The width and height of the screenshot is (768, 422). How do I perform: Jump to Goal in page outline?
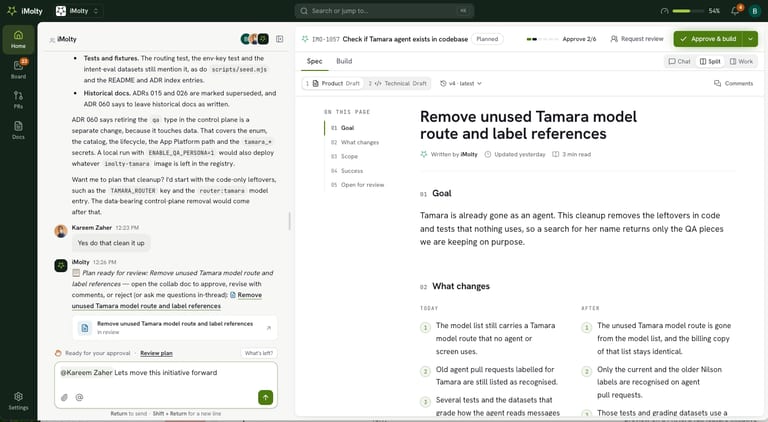tap(347, 128)
